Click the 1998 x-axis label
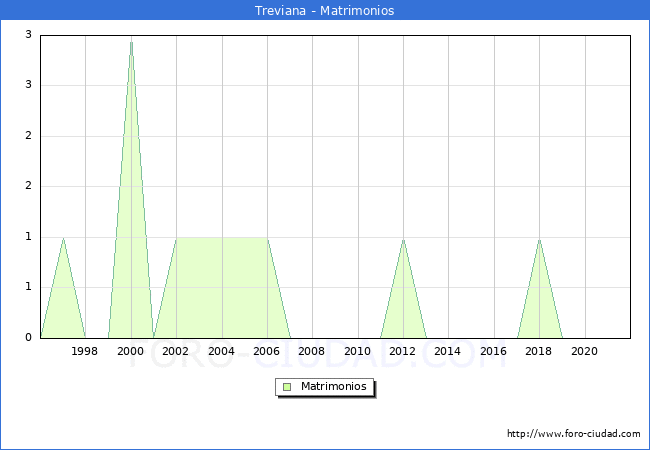 pos(85,351)
